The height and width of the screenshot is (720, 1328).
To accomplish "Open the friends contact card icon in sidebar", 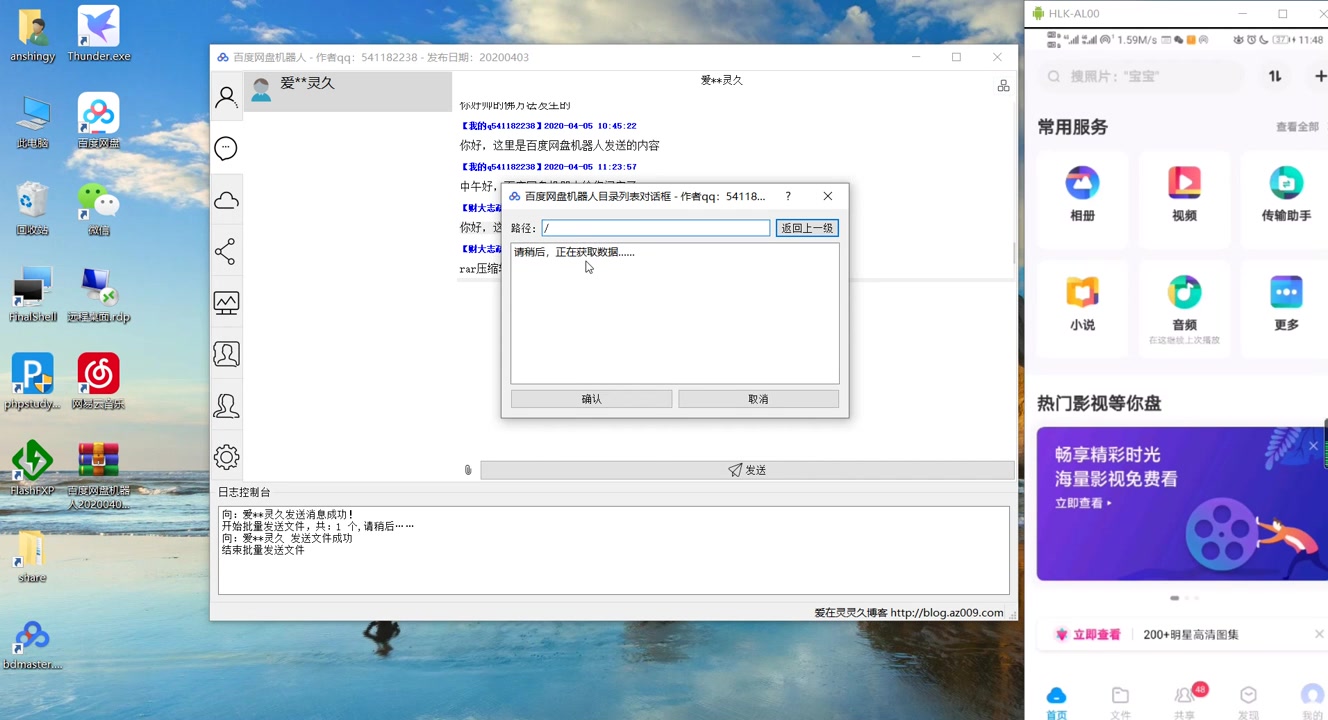I will click(226, 354).
